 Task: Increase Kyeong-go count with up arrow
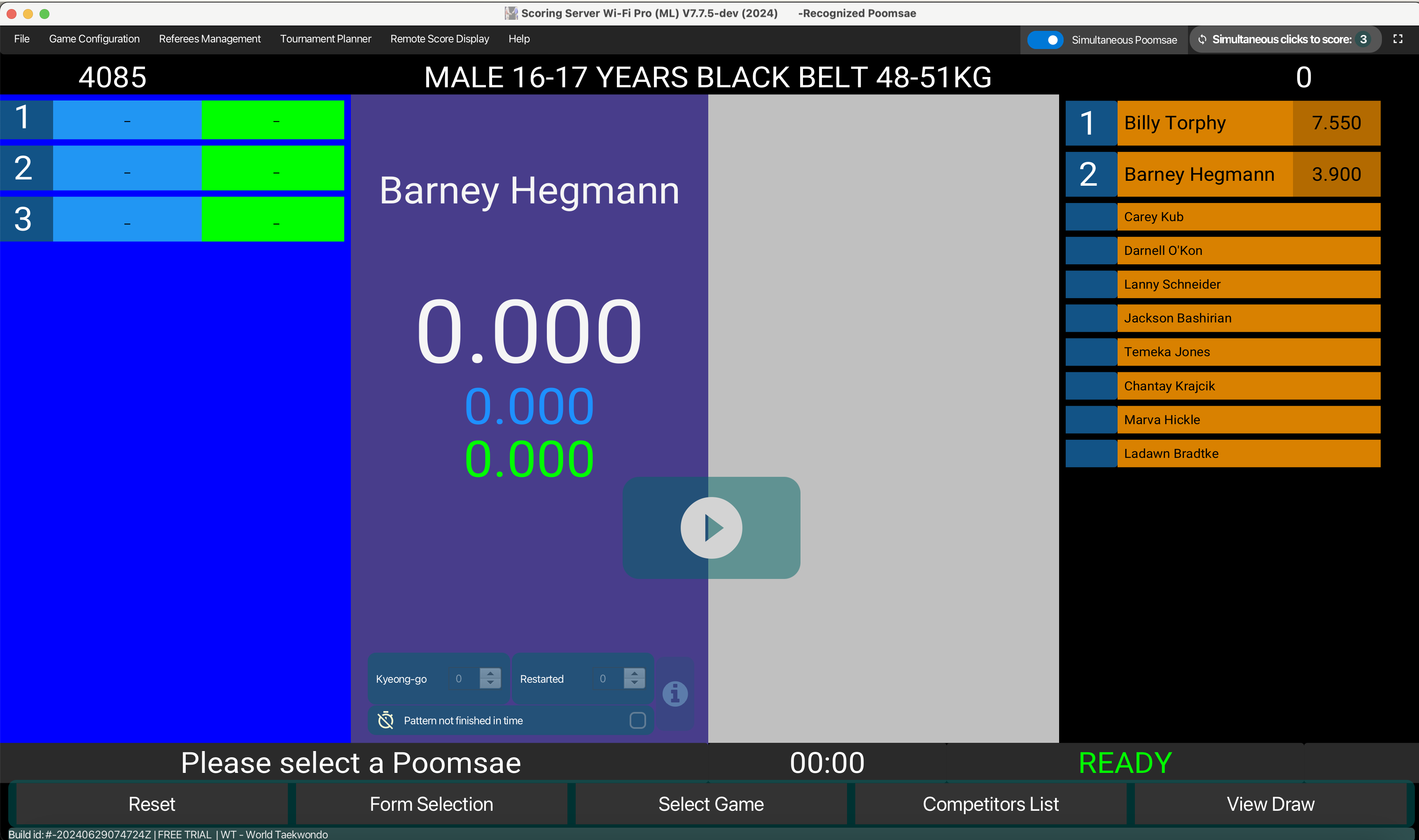(x=490, y=673)
